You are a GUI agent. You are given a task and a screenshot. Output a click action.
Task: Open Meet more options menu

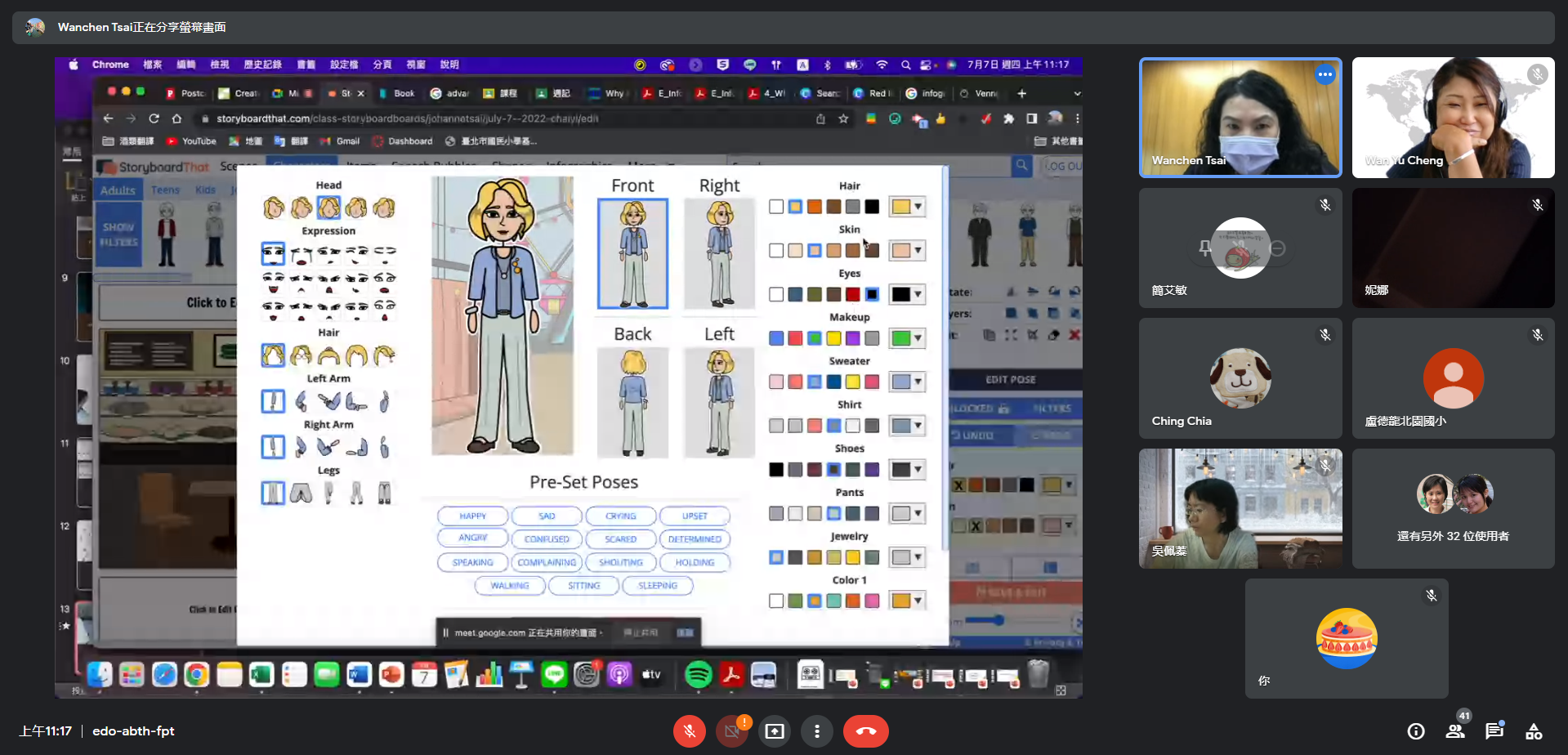[x=817, y=730]
